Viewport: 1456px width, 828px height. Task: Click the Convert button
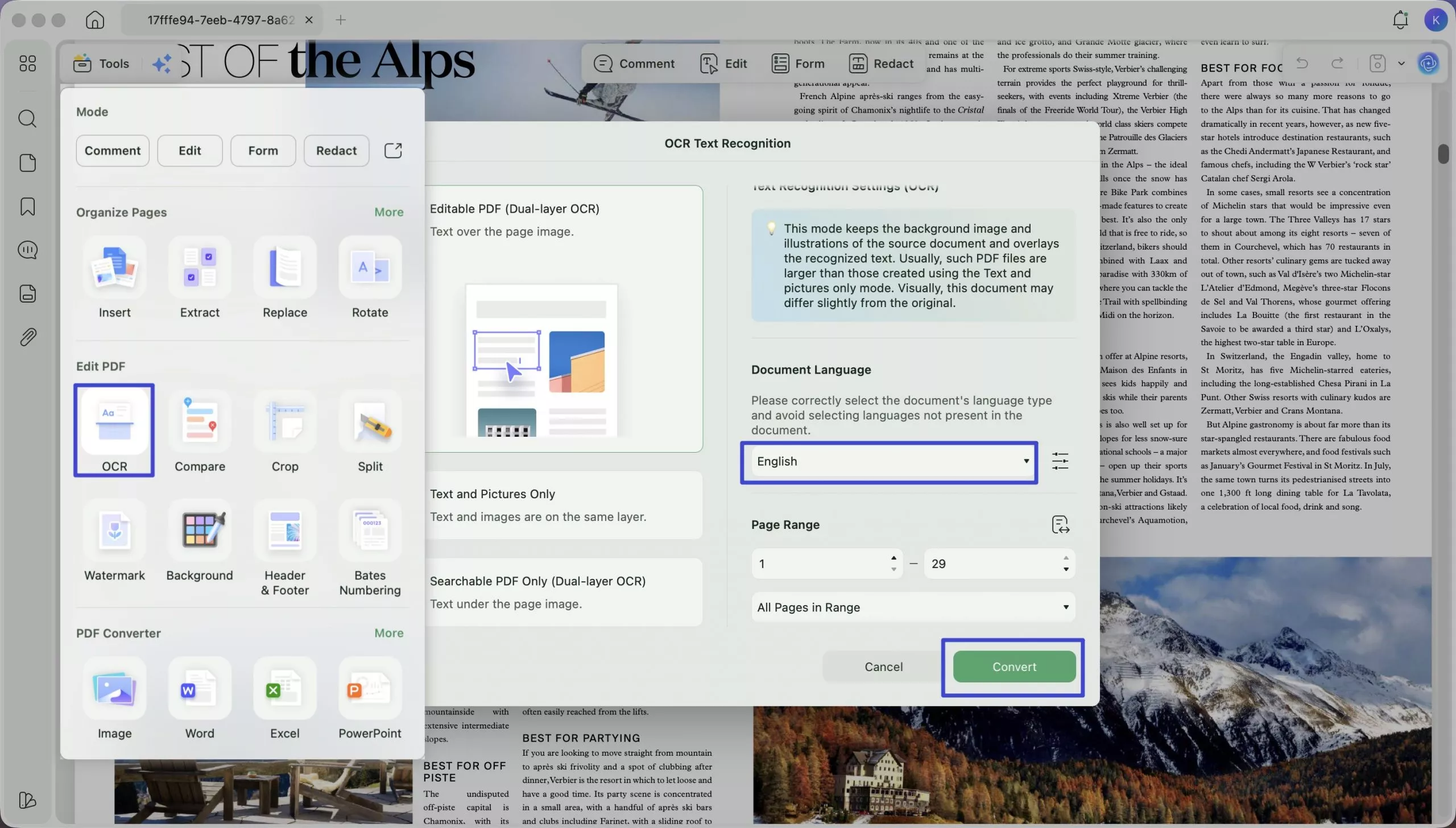tap(1013, 666)
